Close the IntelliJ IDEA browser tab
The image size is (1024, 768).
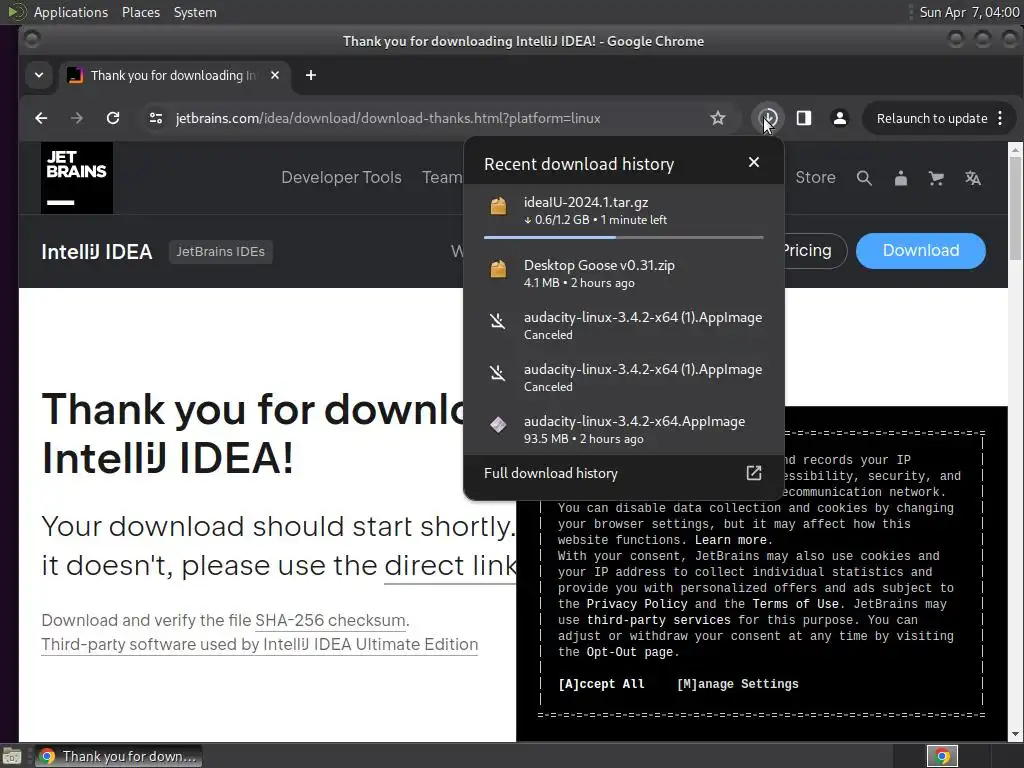[x=275, y=75]
